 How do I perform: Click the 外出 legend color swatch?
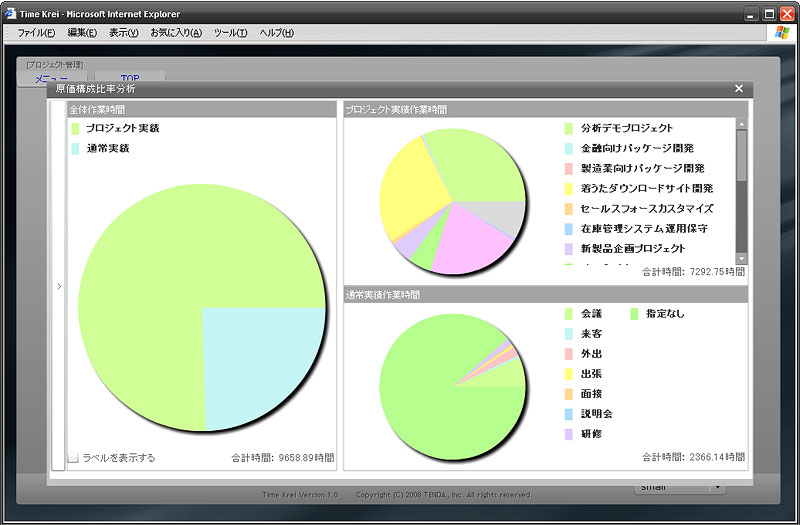click(x=569, y=354)
